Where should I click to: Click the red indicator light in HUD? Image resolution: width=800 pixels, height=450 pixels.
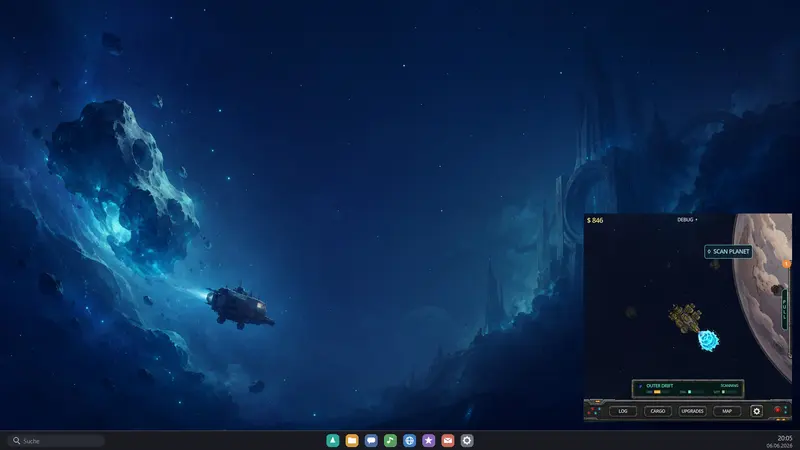pos(777,410)
